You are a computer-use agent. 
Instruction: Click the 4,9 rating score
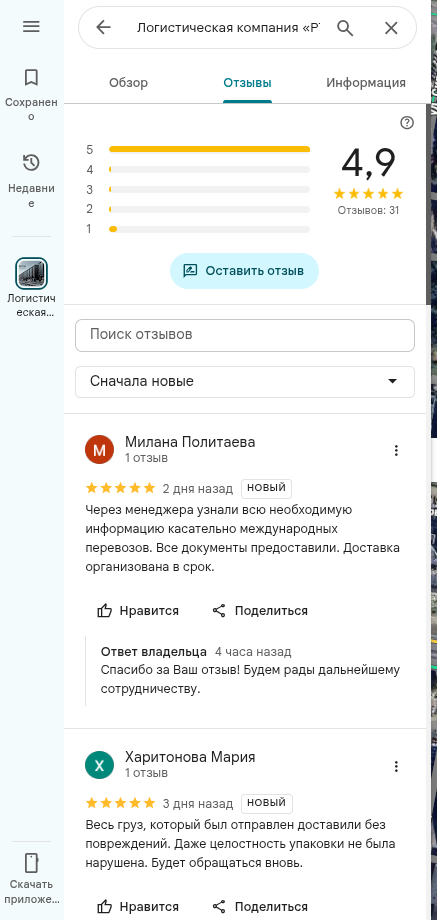click(x=368, y=163)
